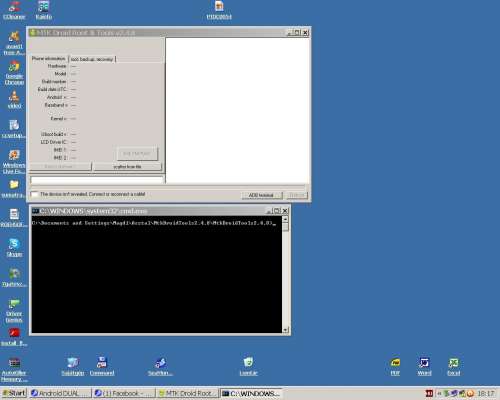Open the Driver Genius desktop icon
Viewport: 500px width, 400px height.
click(x=14, y=311)
